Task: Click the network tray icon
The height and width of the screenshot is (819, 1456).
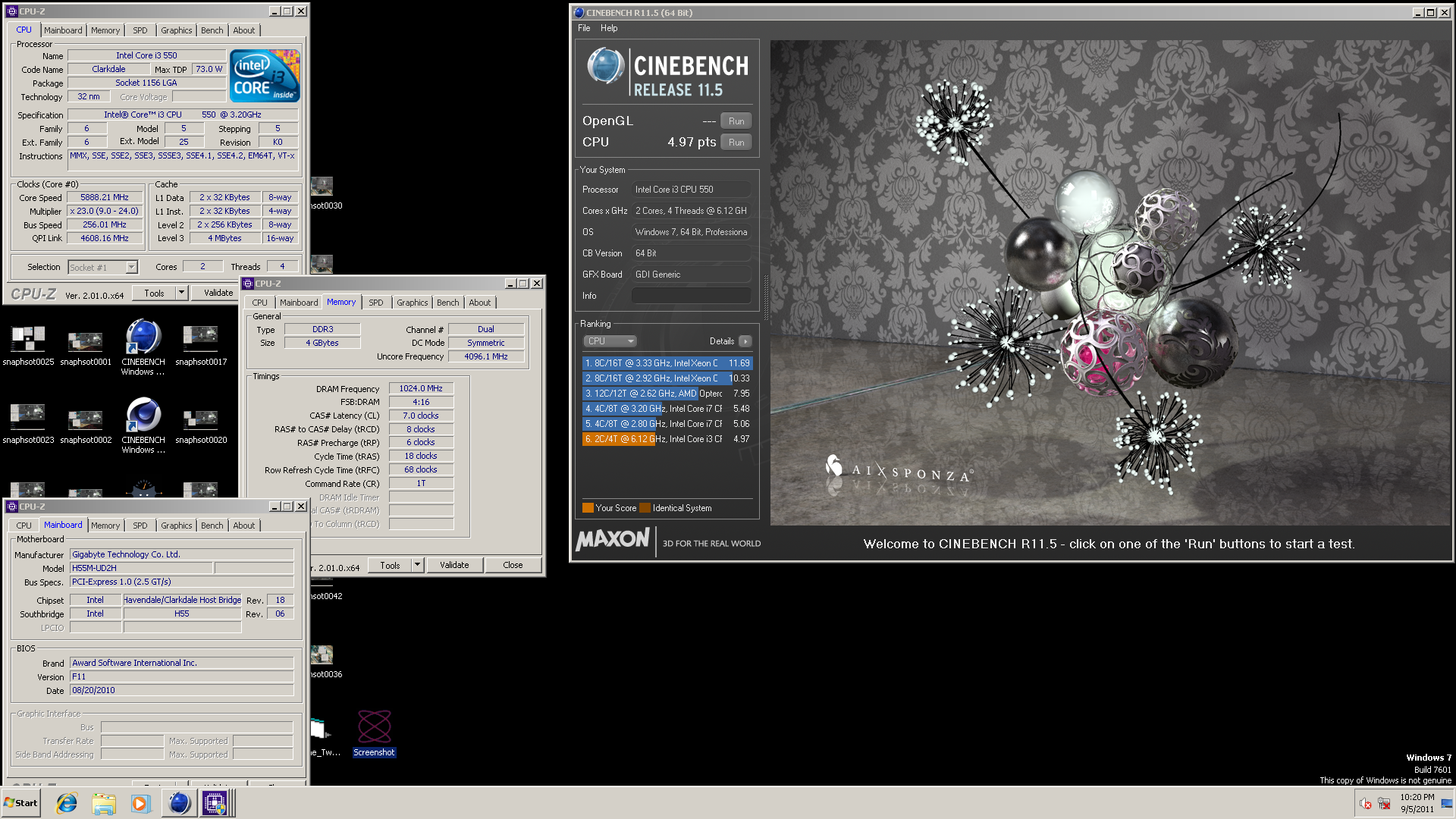Action: [1384, 803]
